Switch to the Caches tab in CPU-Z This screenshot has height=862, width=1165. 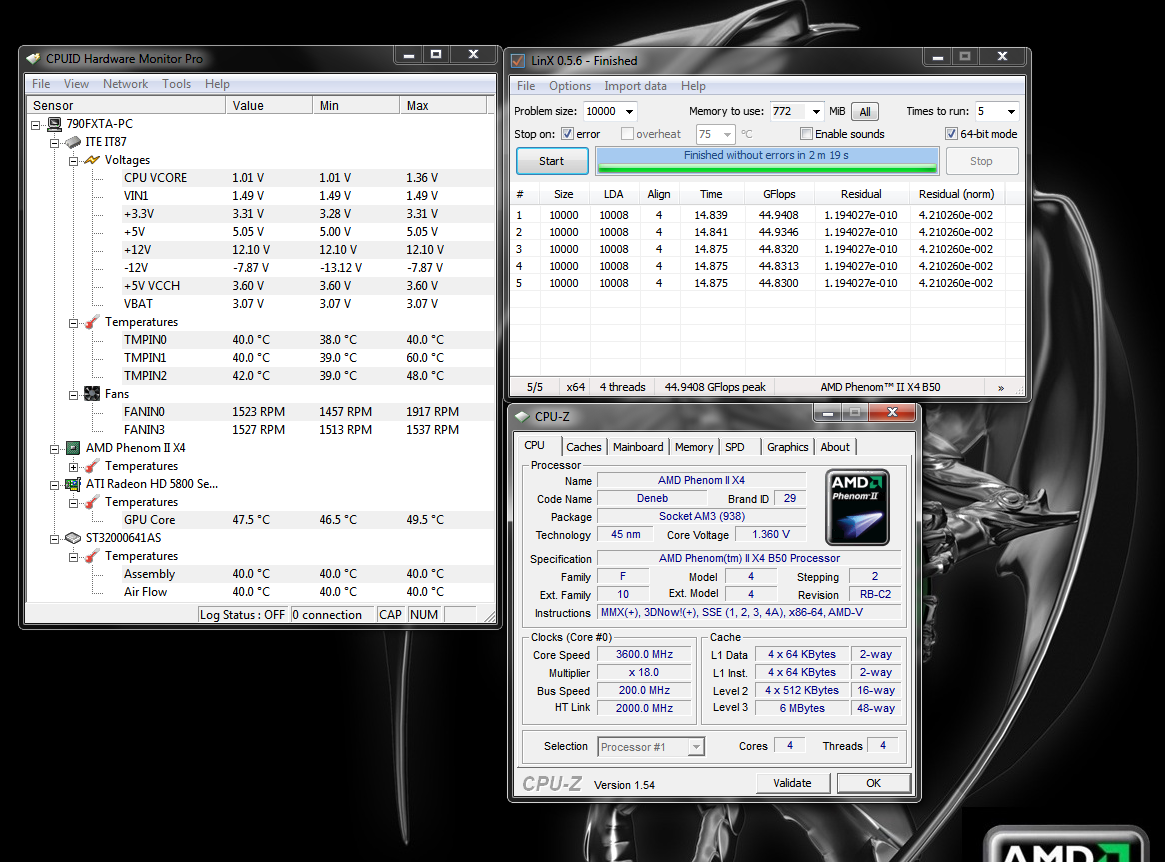click(x=583, y=447)
